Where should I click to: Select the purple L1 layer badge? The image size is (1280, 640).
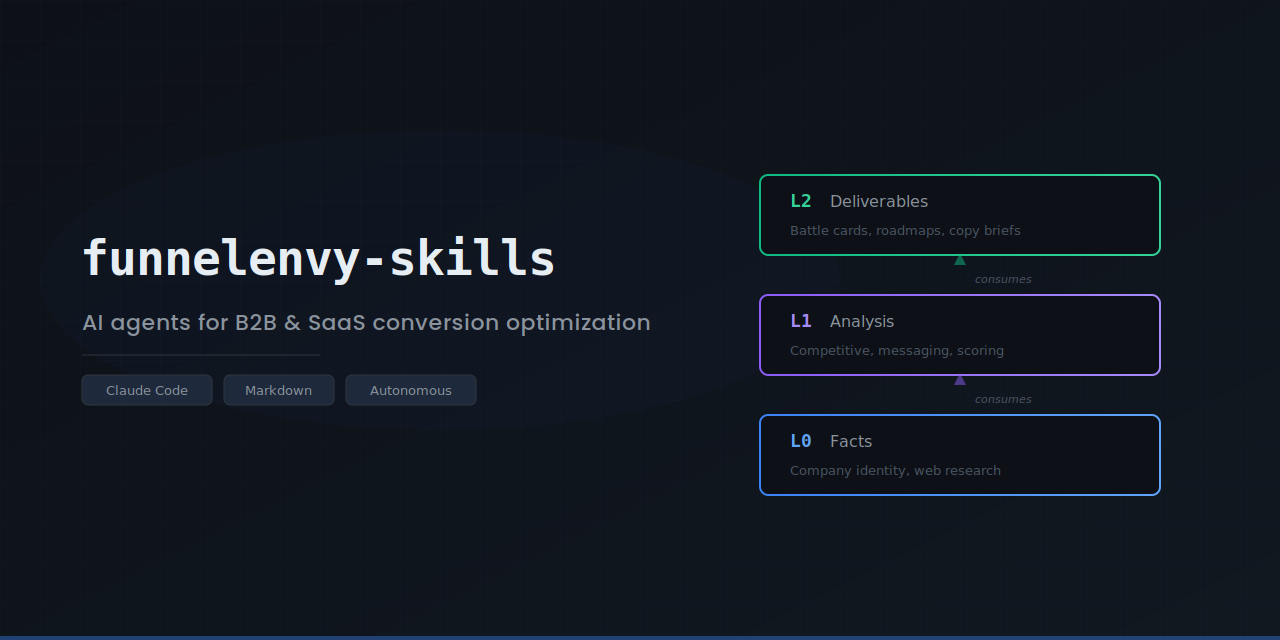801,321
